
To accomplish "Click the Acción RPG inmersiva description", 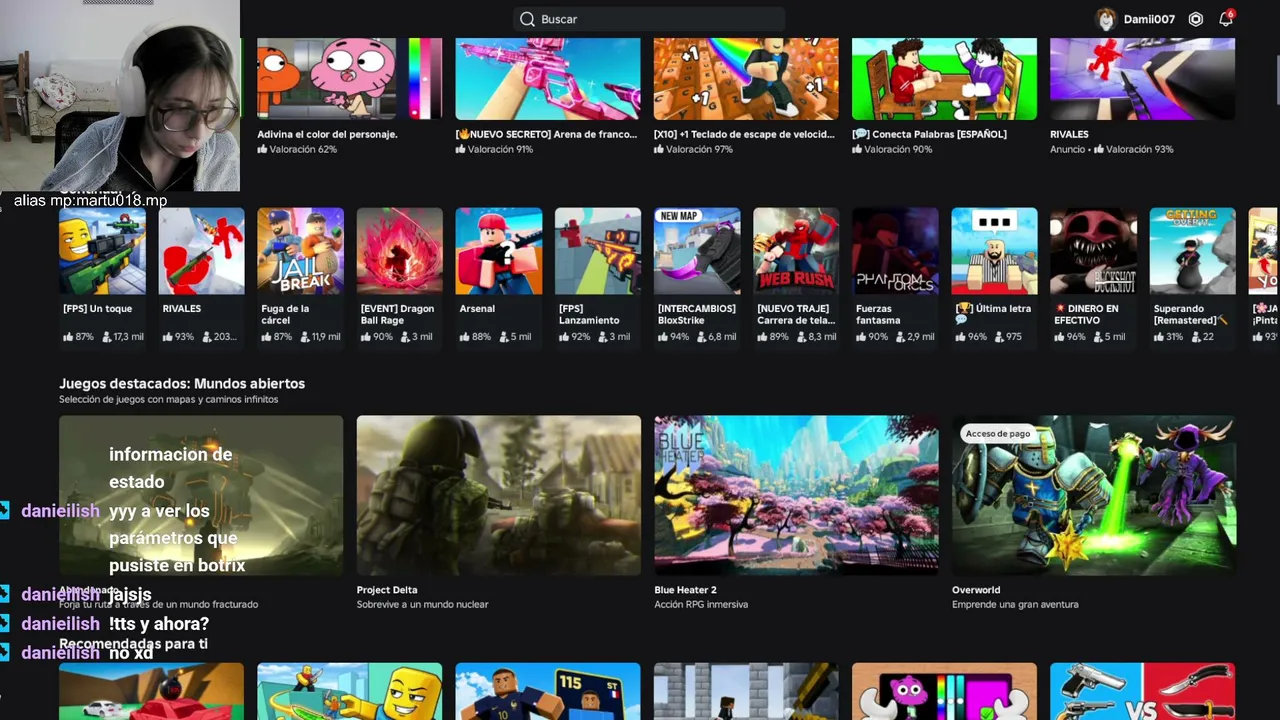I will click(x=700, y=605).
